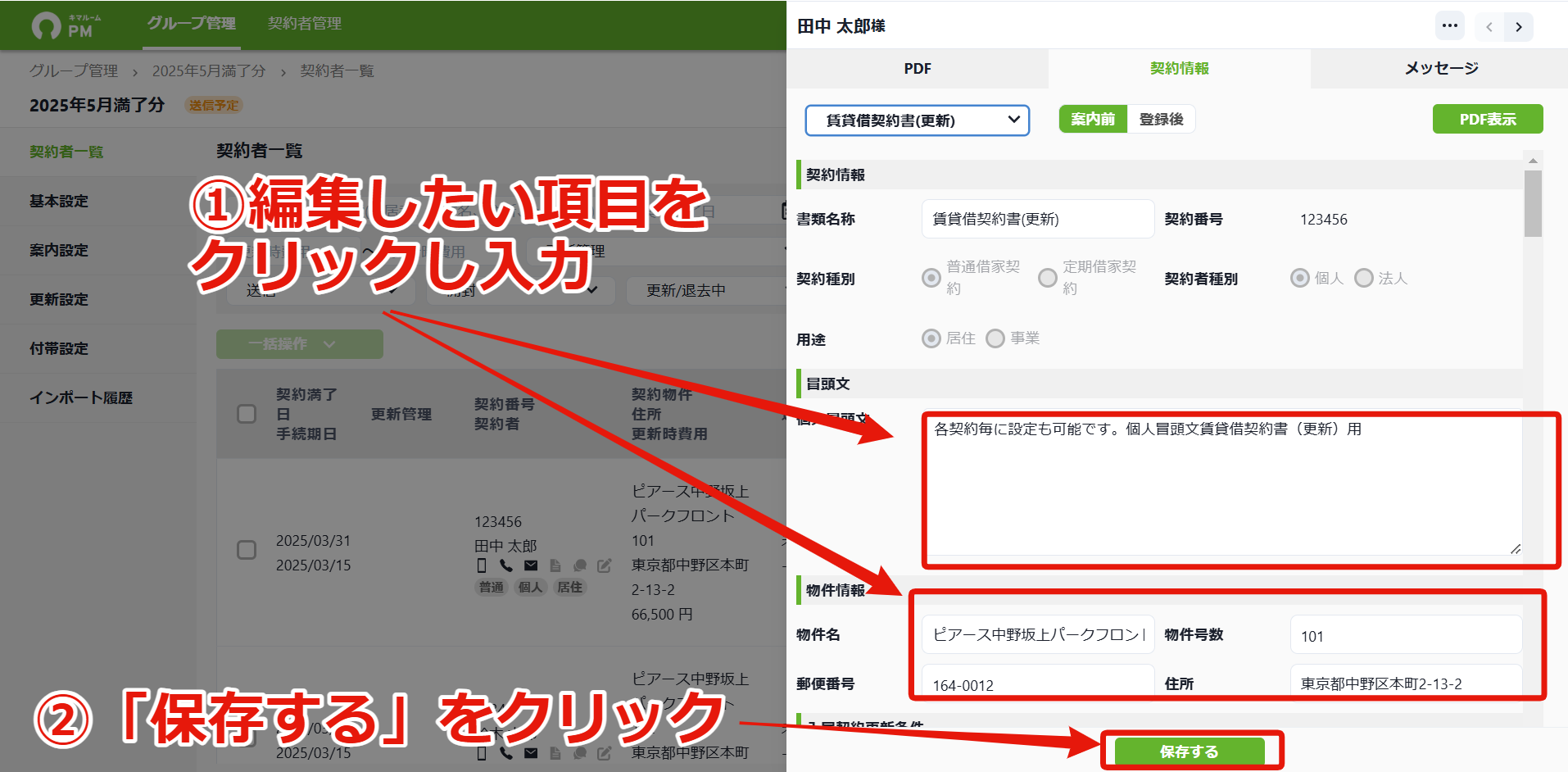Click the 普通 tag under 田中 太郎
This screenshot has height=772, width=1568.
[x=492, y=588]
